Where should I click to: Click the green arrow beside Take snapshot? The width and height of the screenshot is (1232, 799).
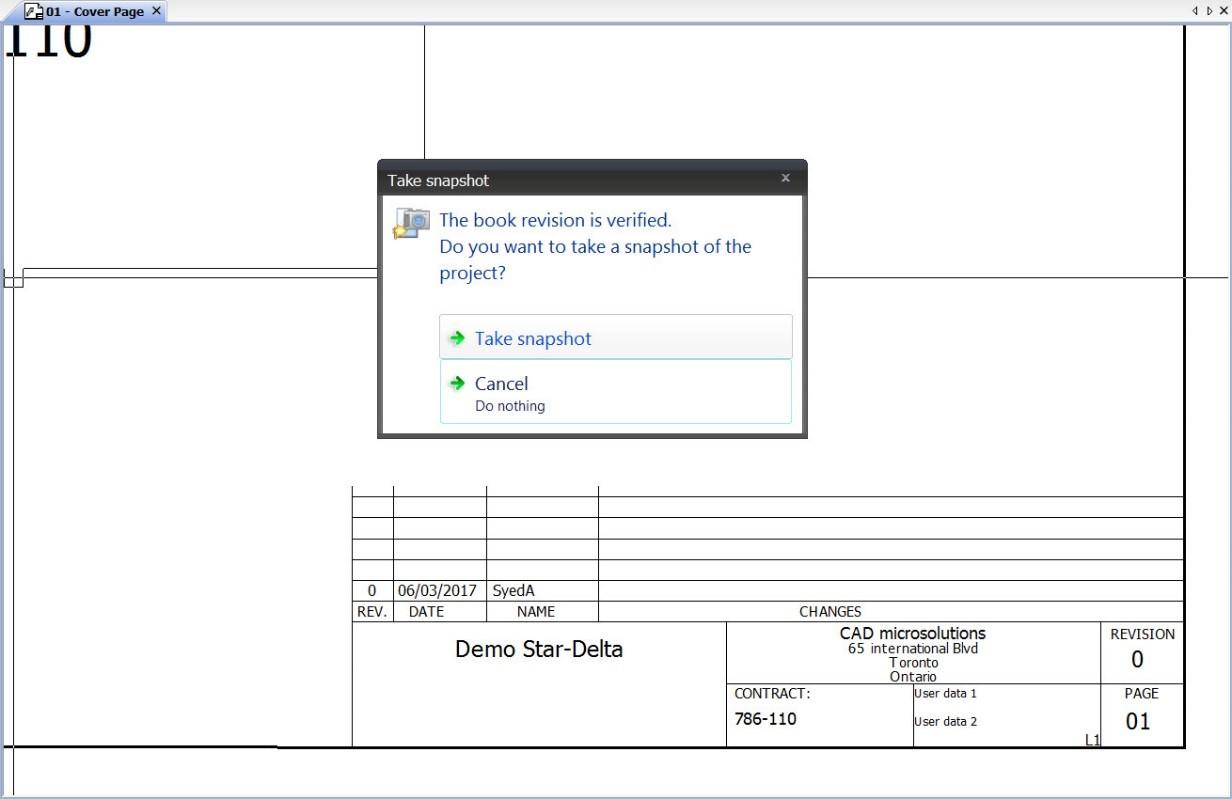click(457, 338)
